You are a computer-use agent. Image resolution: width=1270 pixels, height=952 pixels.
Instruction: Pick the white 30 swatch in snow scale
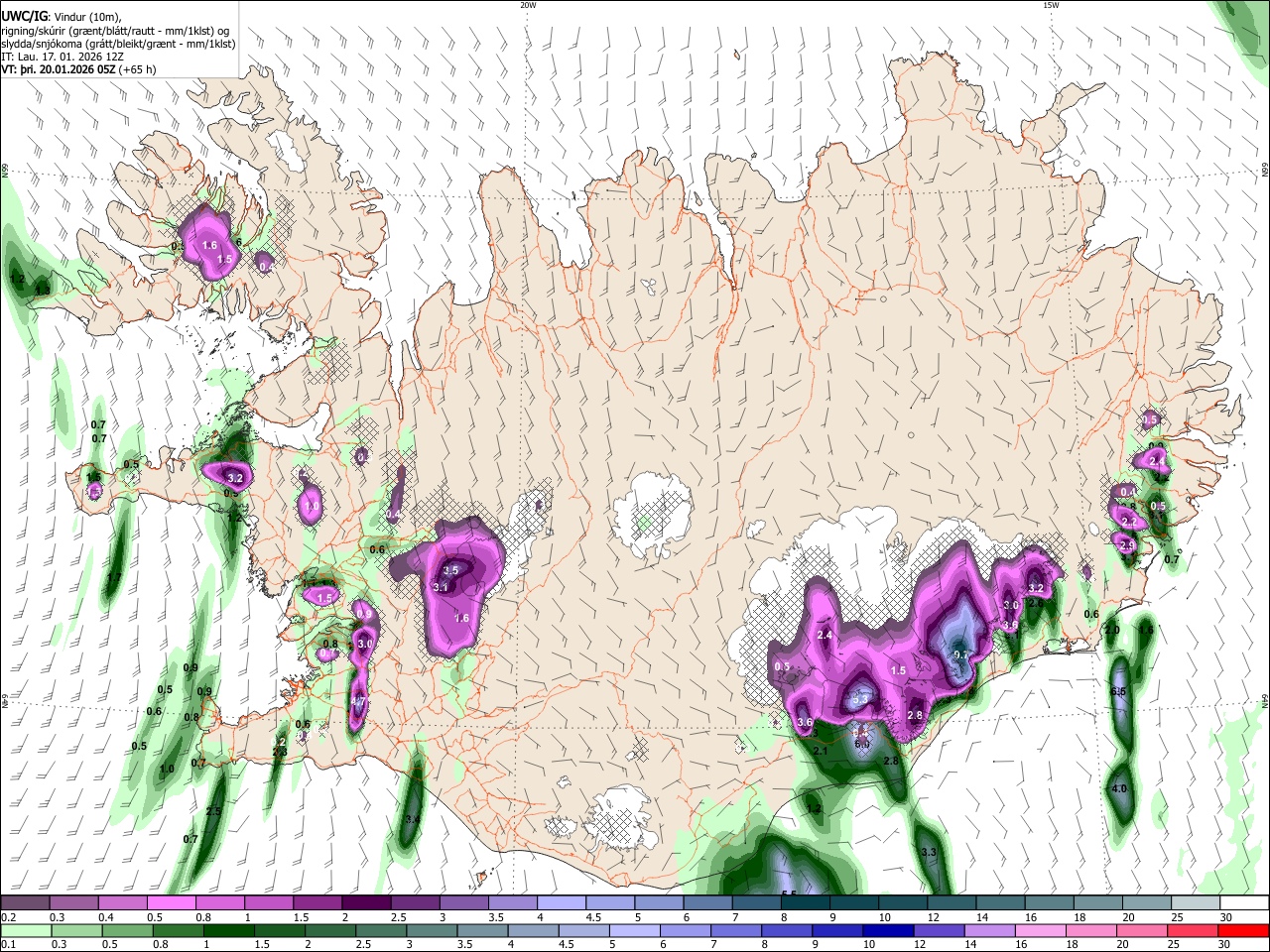(x=1243, y=903)
